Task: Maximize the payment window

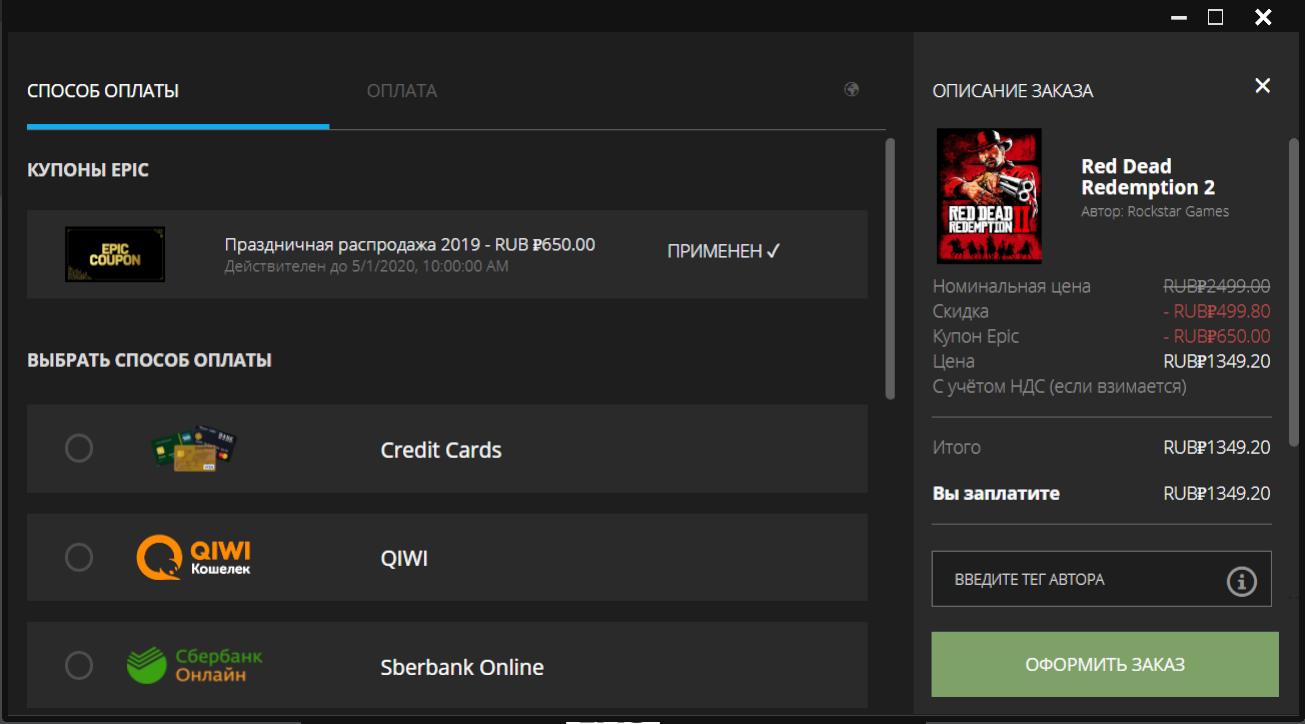Action: (x=1216, y=17)
